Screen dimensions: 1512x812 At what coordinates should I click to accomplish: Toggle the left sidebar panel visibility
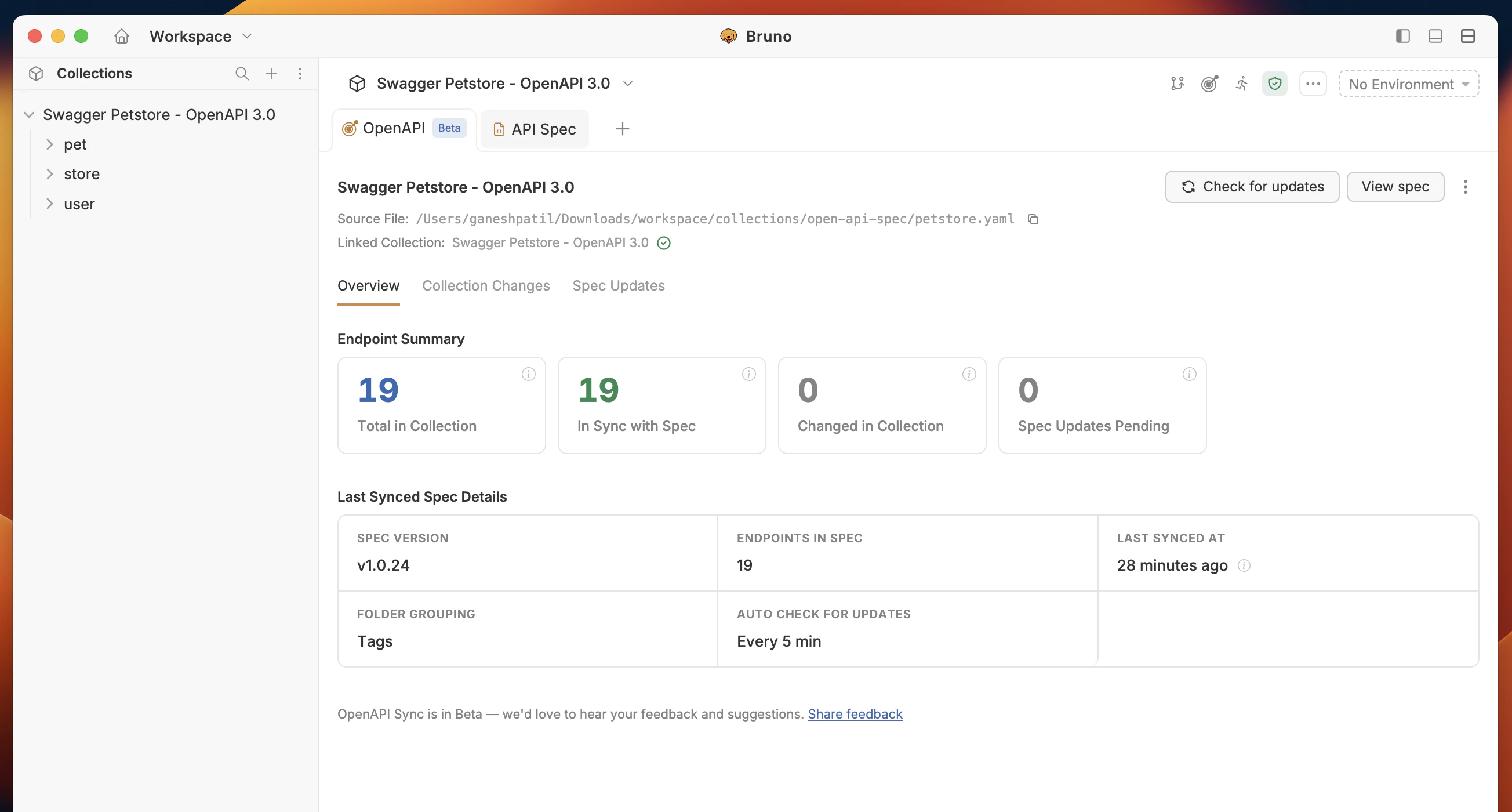coord(1403,36)
